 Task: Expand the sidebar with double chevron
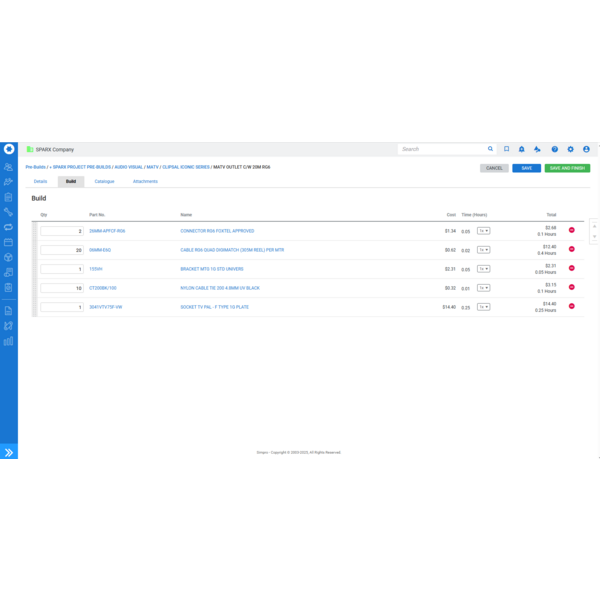point(9,453)
